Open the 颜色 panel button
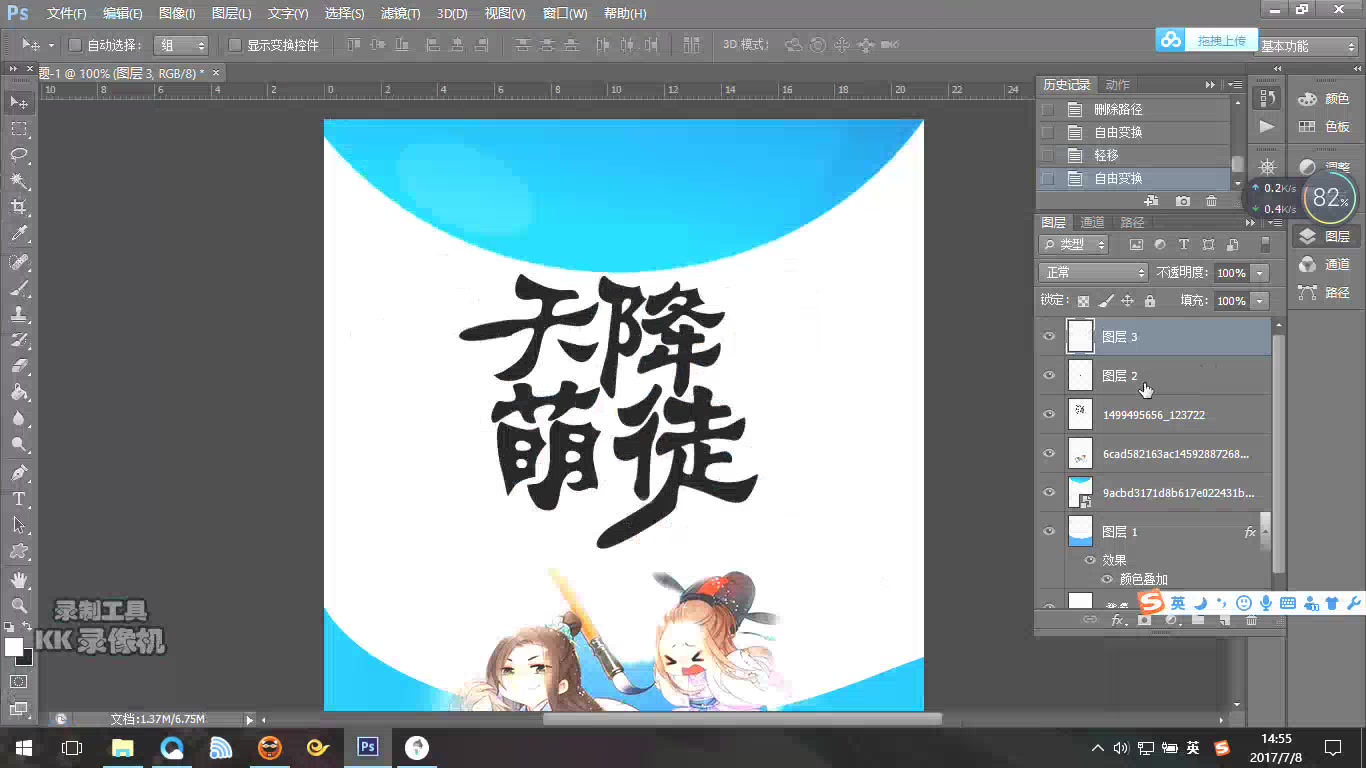Screen dimensions: 1366x768 point(1325,99)
